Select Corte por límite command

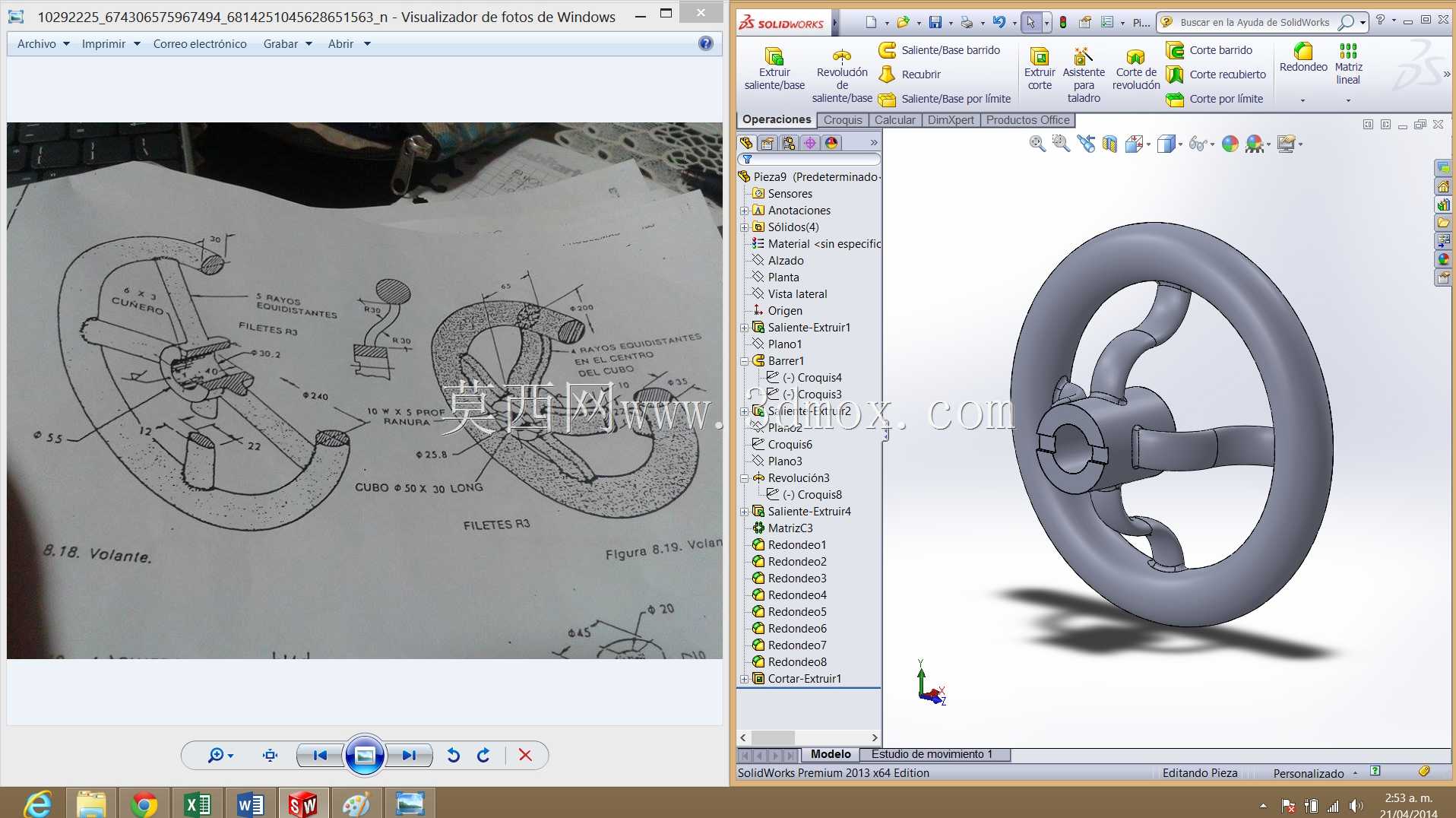[1214, 99]
